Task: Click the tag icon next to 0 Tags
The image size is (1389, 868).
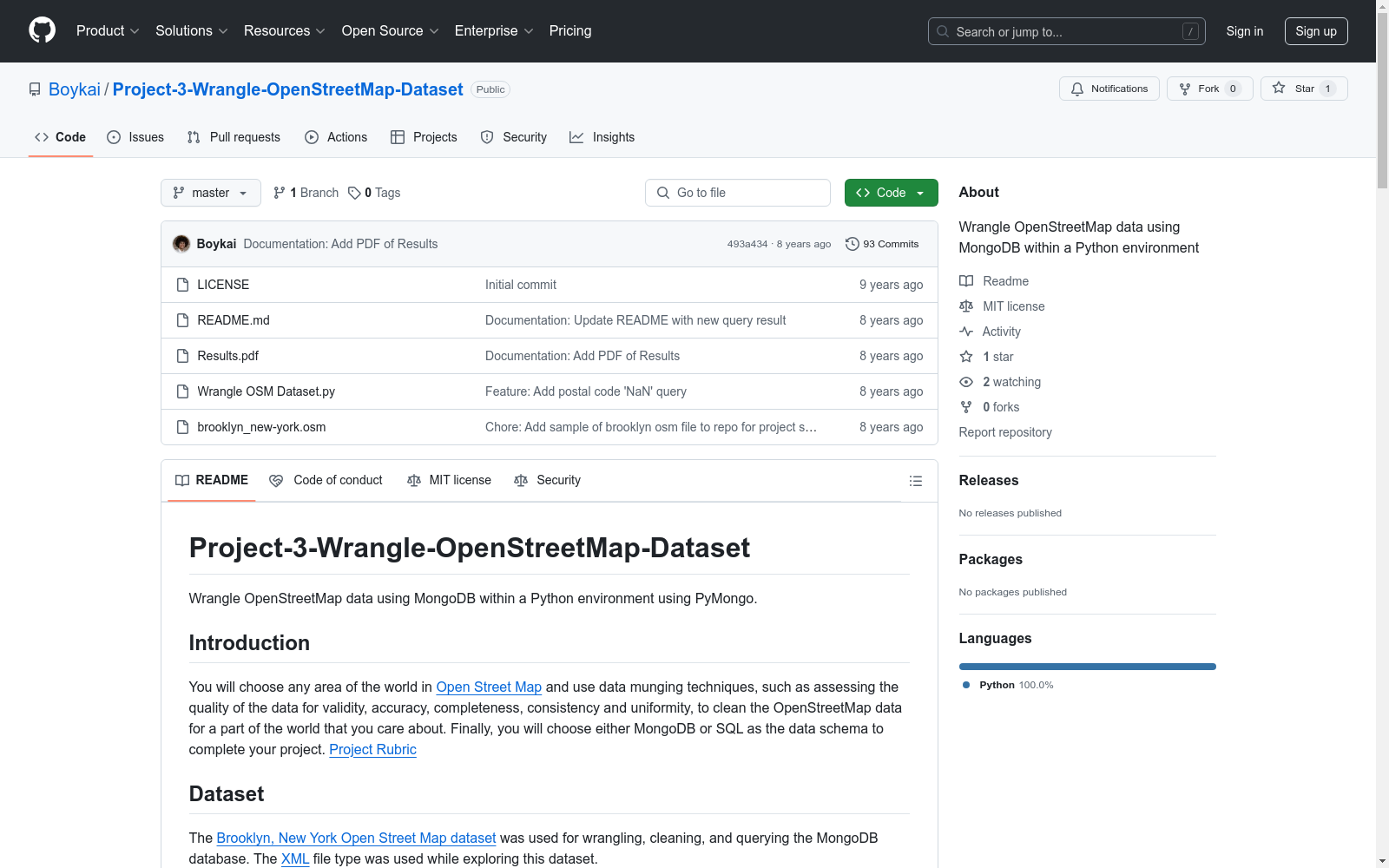Action: point(354,193)
